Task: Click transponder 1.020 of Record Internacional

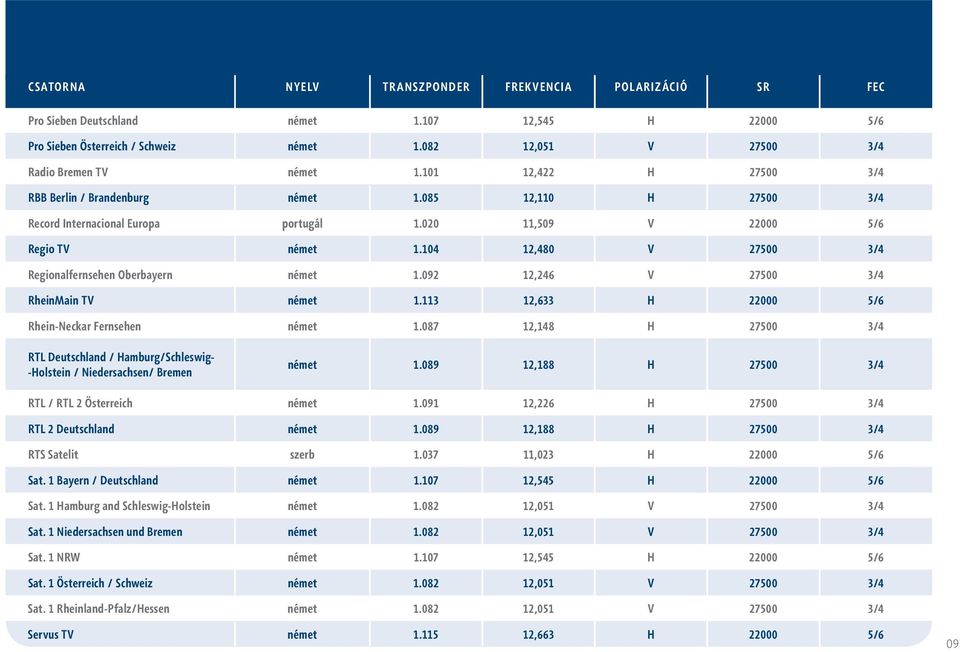Action: tap(426, 223)
